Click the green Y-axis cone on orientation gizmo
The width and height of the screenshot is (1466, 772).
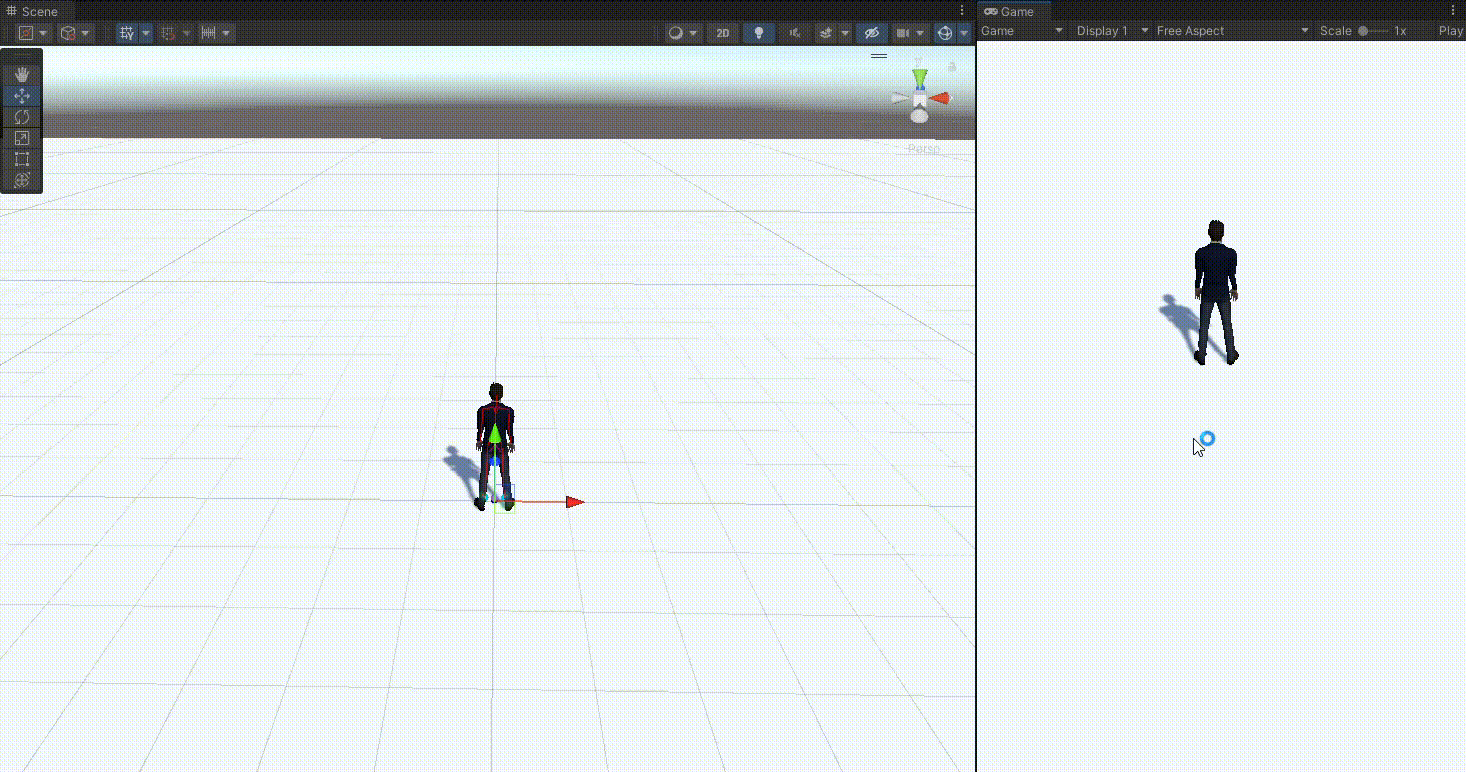[x=919, y=77]
